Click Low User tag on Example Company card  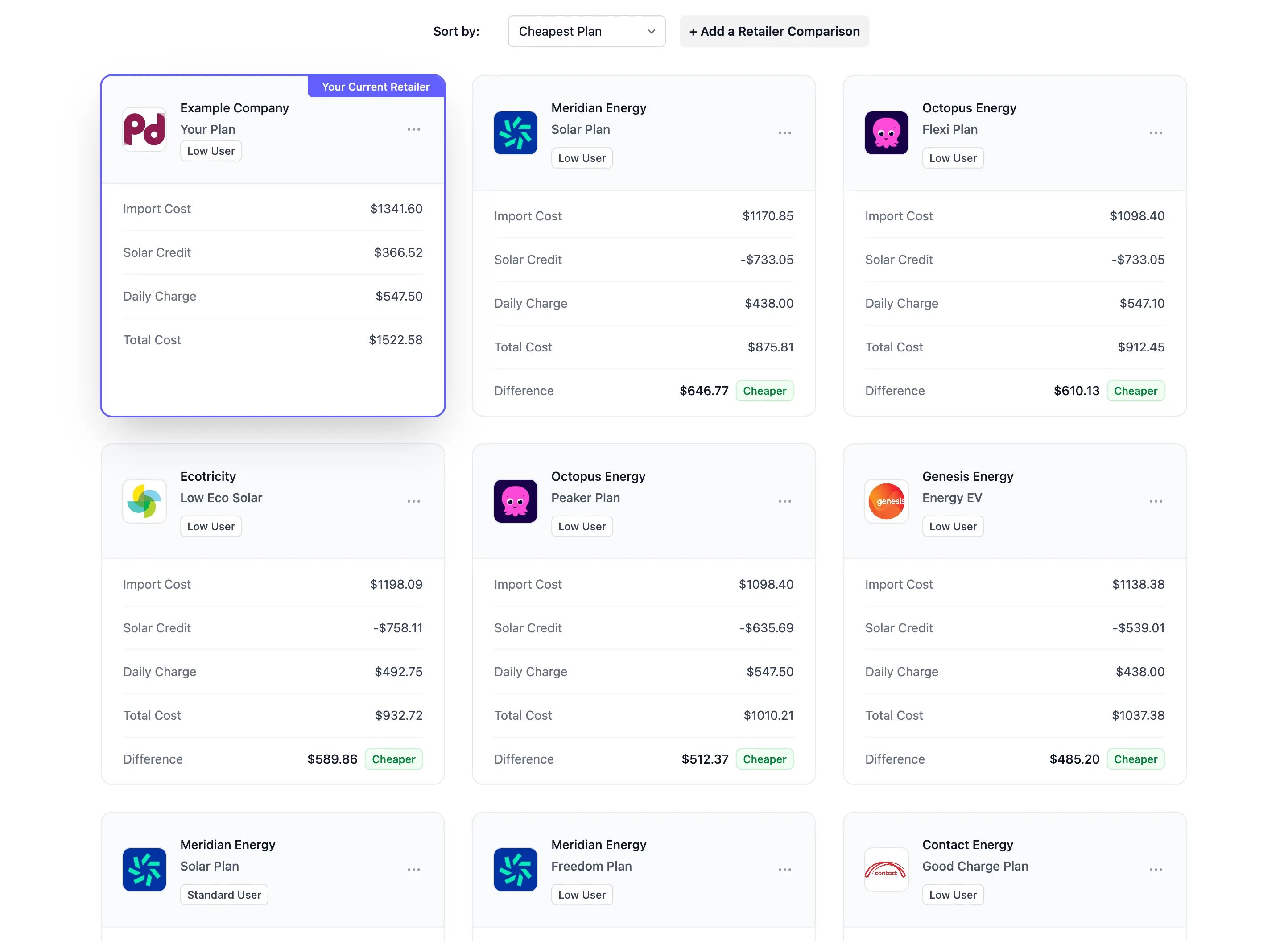[211, 151]
